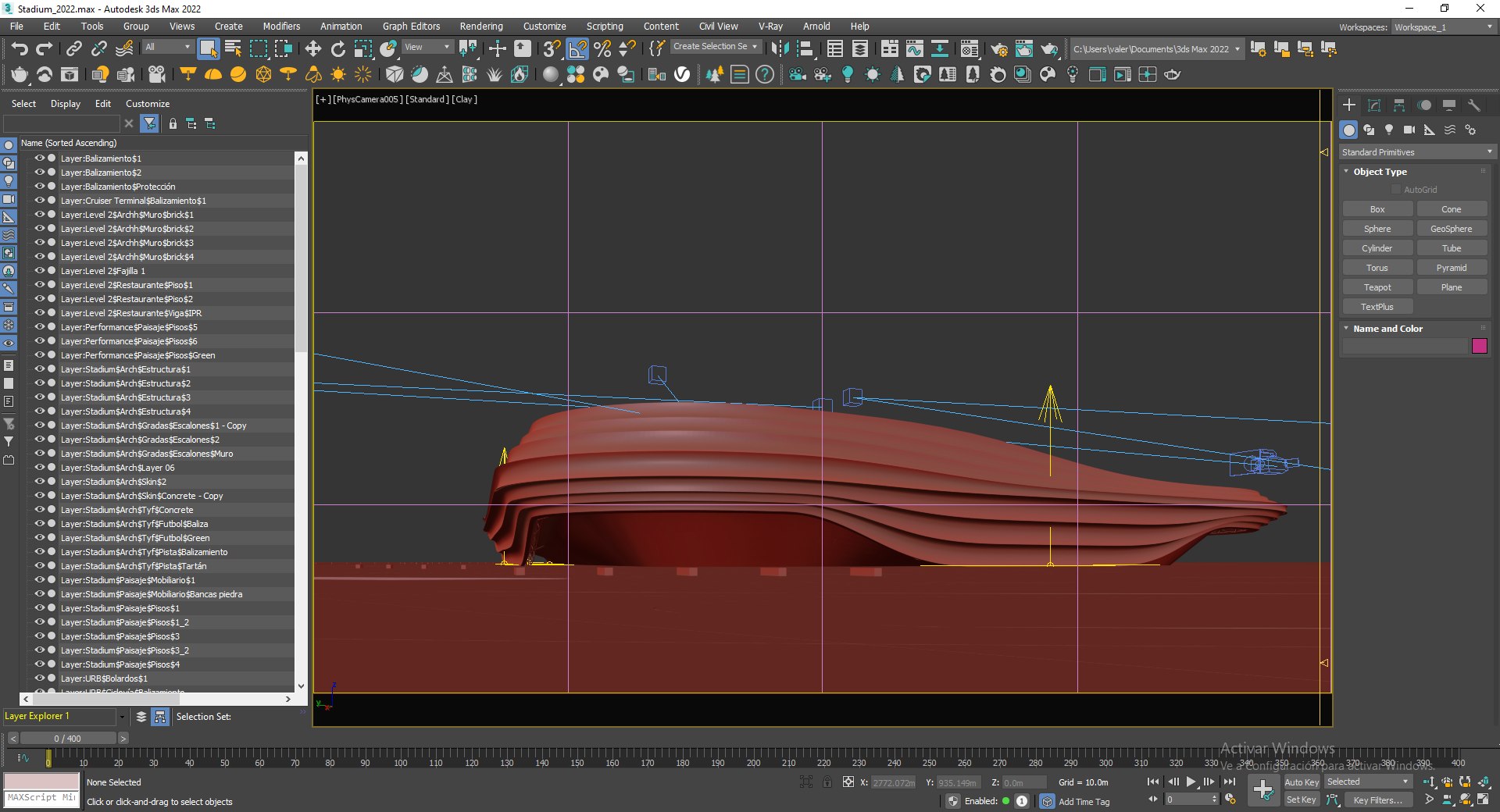Open the Rendering menu
Viewport: 1500px width, 812px height.
coord(481,27)
